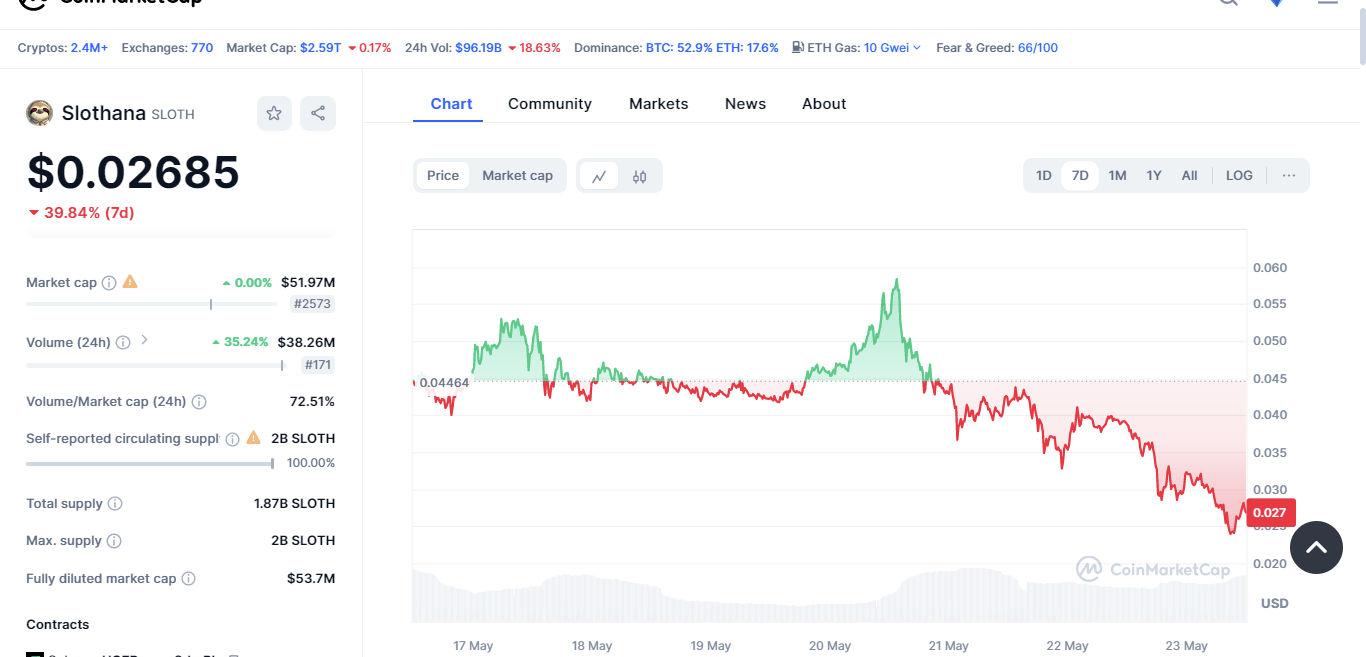Click the Volume (24h) info icon
Viewport: 1366px width, 657px height.
coord(123,343)
